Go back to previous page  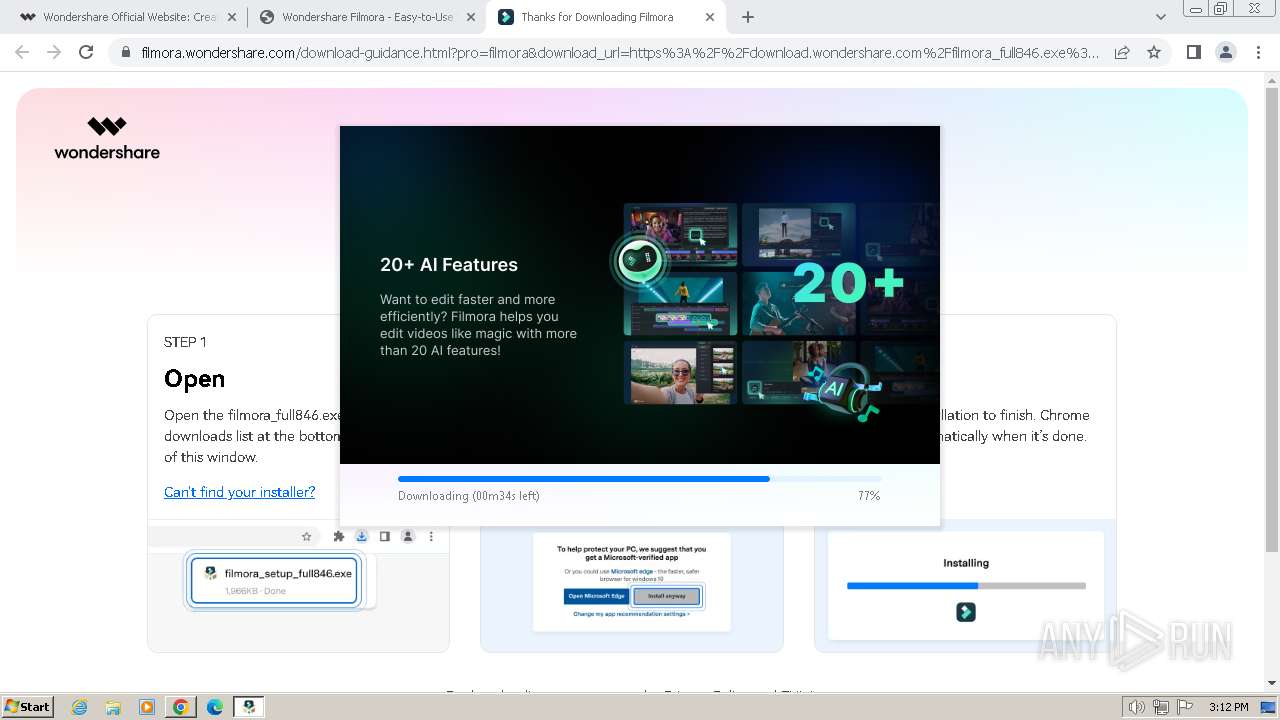(22, 52)
